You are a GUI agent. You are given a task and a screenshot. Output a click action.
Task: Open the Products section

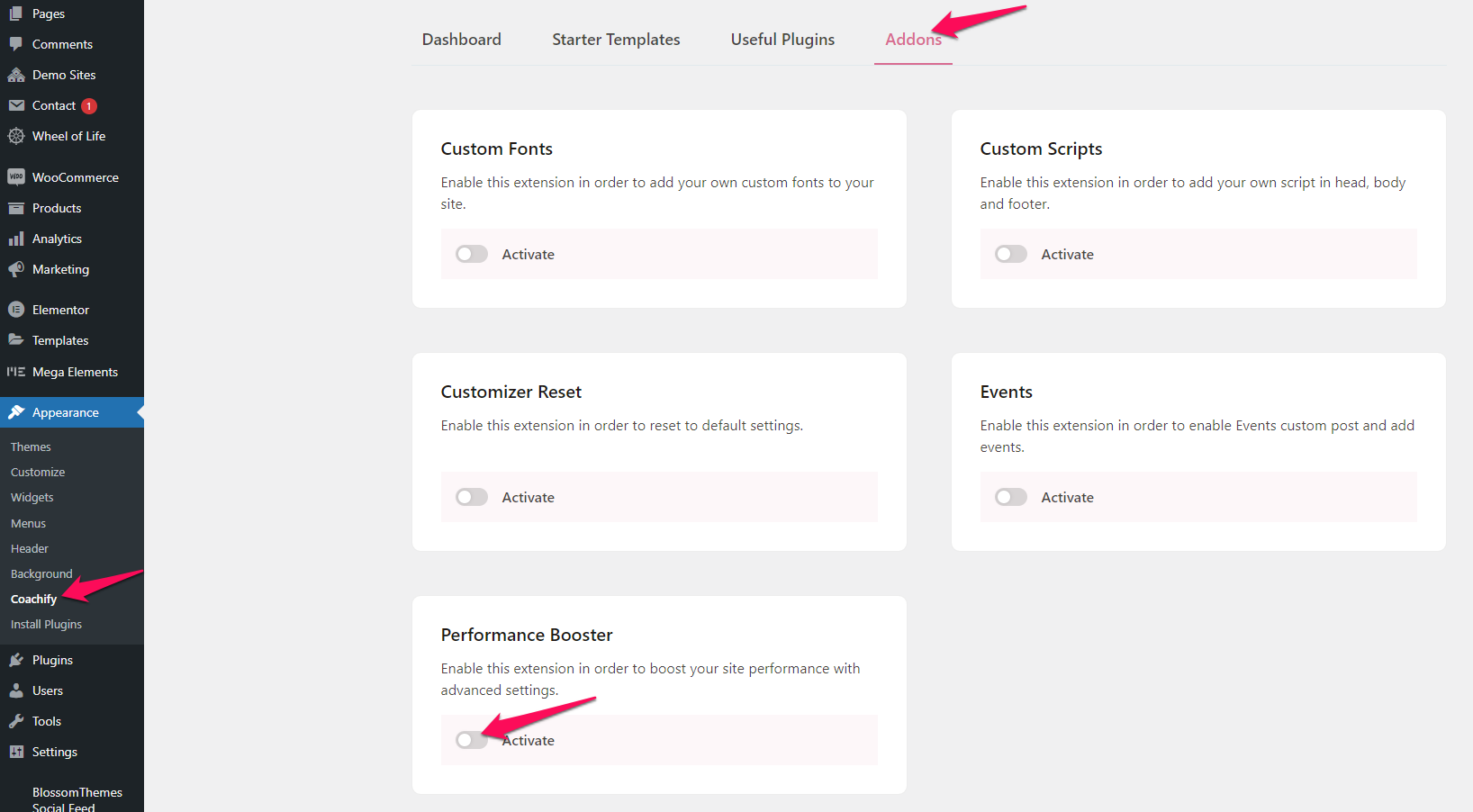(x=58, y=208)
